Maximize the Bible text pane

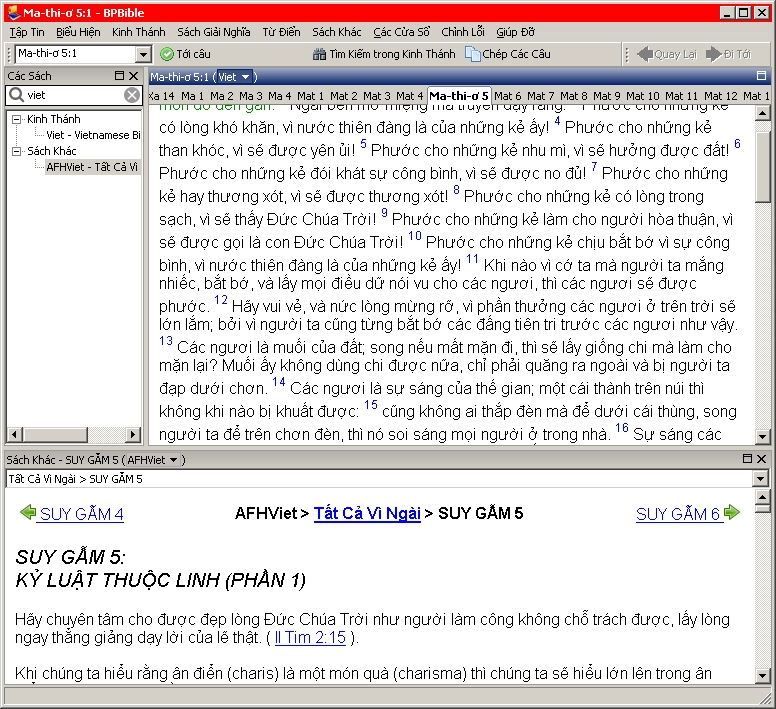(x=762, y=76)
